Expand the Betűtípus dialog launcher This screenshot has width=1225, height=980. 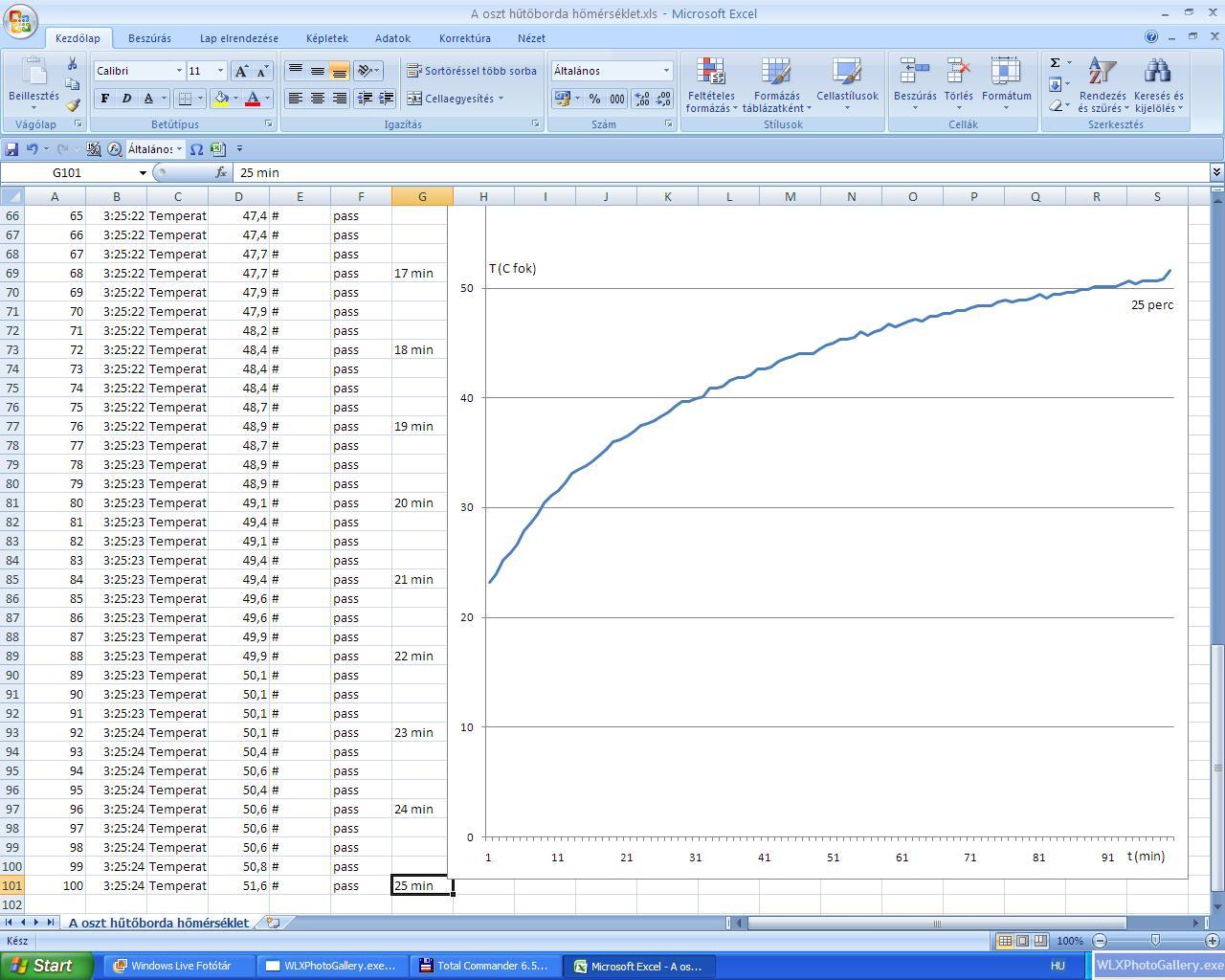(269, 124)
